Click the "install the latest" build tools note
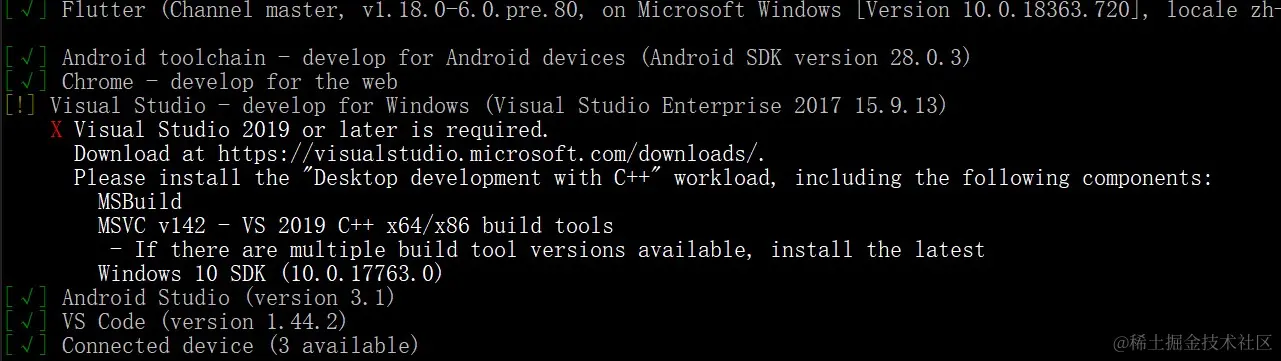This screenshot has width=1281, height=361. click(x=878, y=250)
